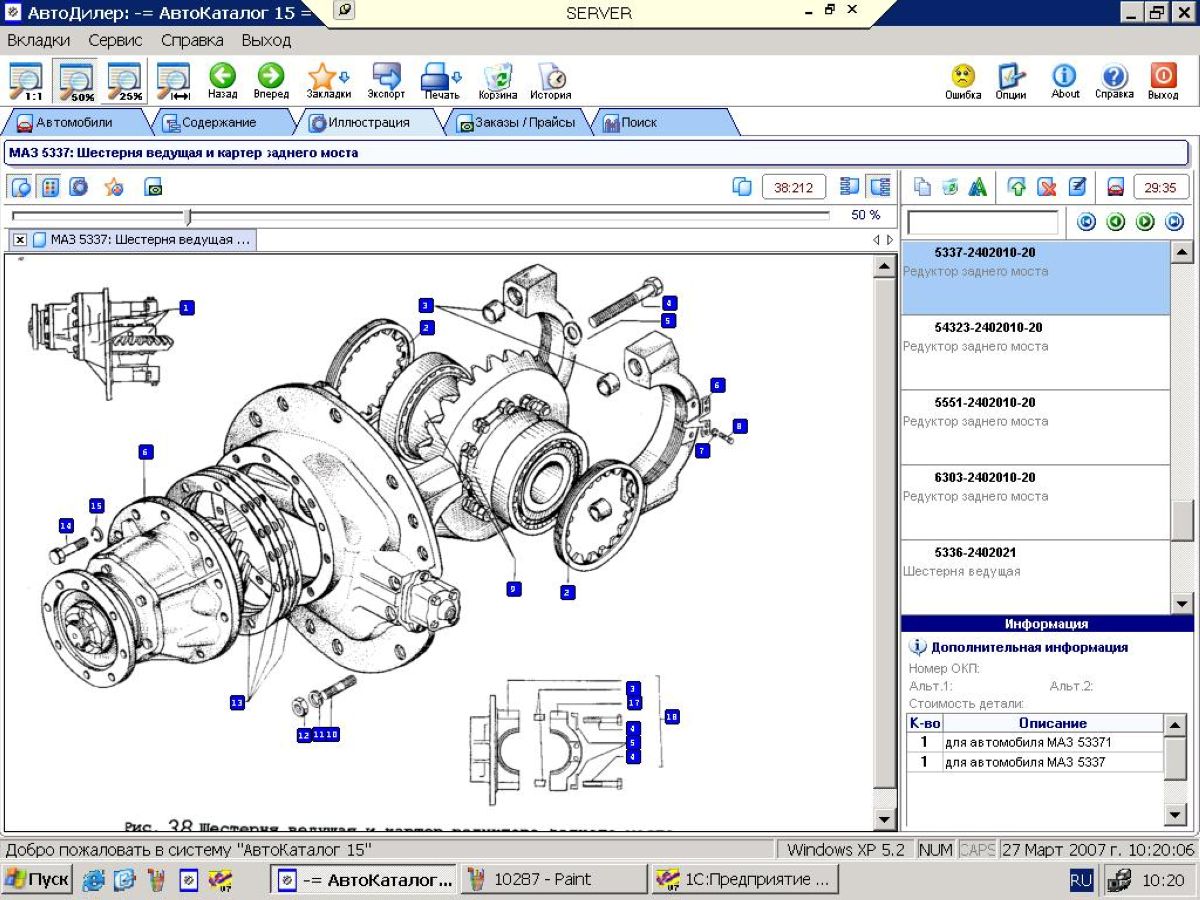Open the Пуск Start button

pyautogui.click(x=37, y=879)
